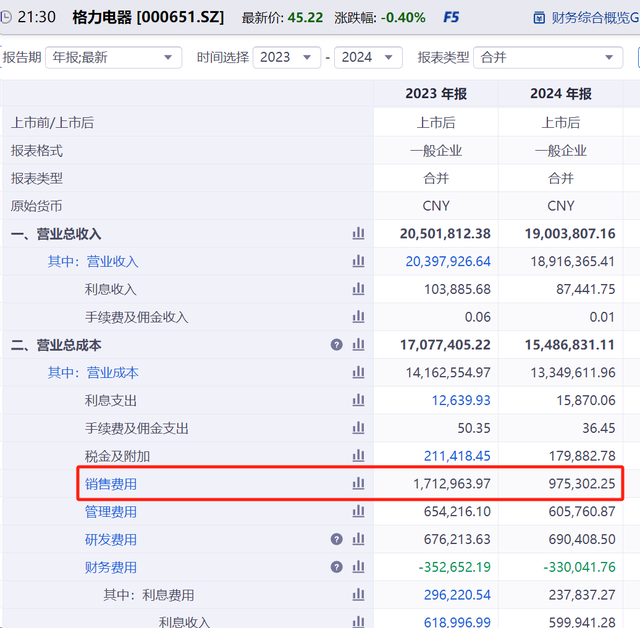Open chart icon for 手续费及佣金支出 row
640x628 pixels.
[x=358, y=428]
